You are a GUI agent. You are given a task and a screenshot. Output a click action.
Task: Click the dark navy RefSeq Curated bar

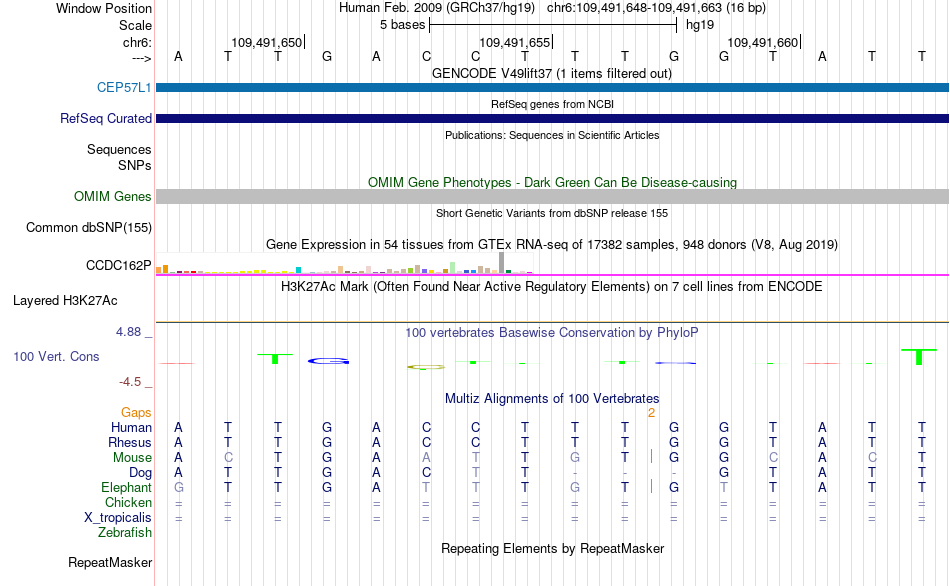[x=552, y=118]
